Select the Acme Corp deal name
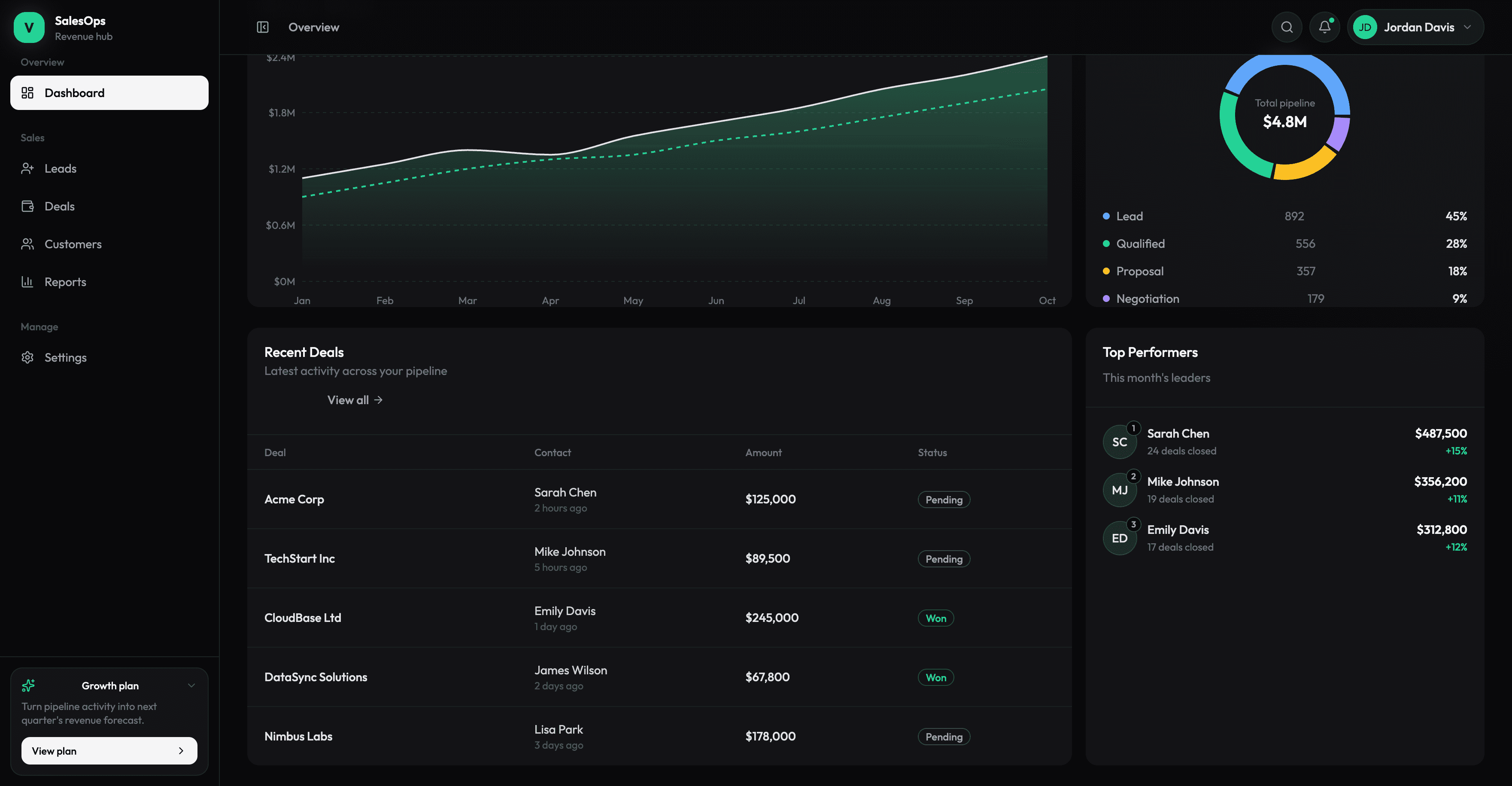Screen dimensions: 1512x786 [x=294, y=500]
